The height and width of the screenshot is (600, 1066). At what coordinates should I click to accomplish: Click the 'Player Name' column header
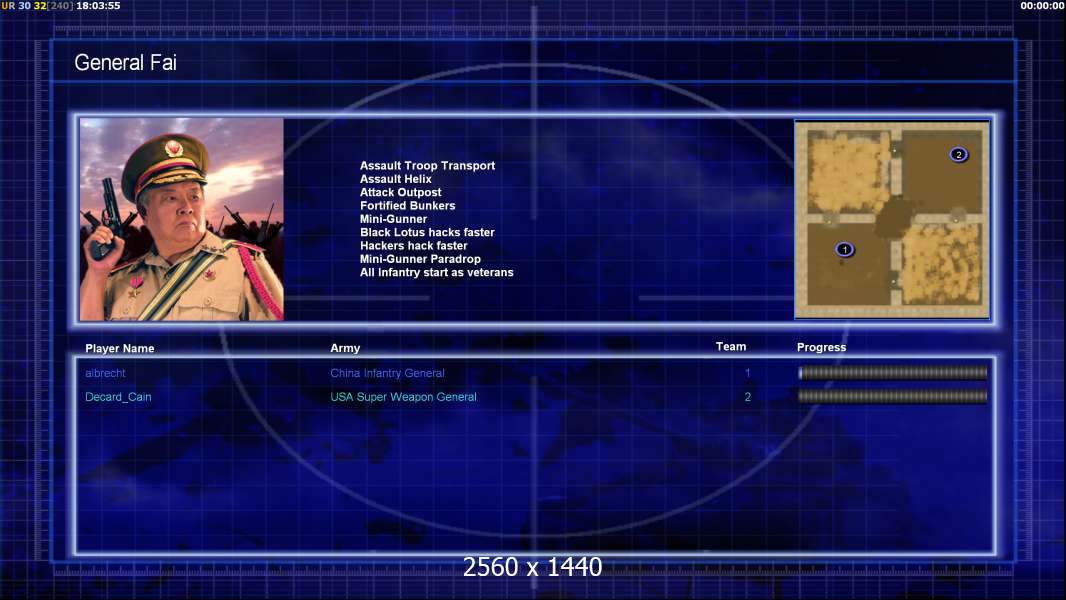tap(120, 348)
